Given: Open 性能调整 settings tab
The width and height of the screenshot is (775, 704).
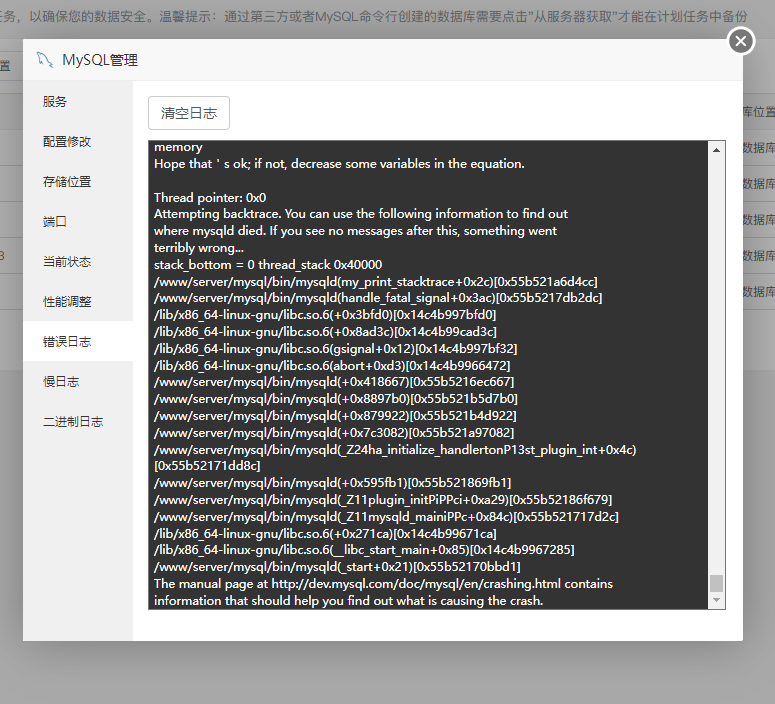Looking at the screenshot, I should [78, 302].
